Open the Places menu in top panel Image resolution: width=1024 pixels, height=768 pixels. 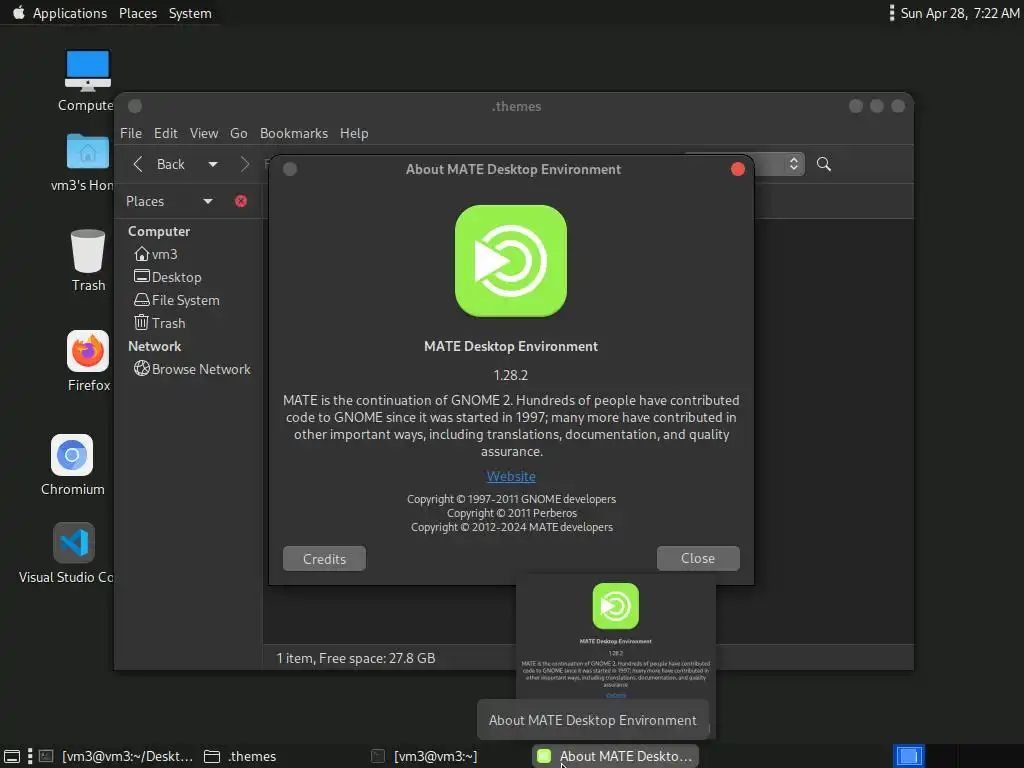click(x=138, y=13)
